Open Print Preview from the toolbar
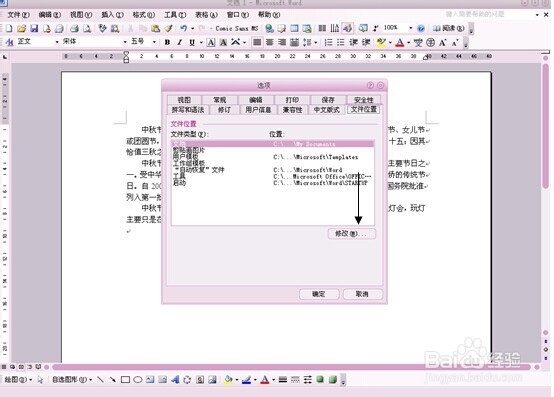The height and width of the screenshot is (397, 554). pyautogui.click(x=87, y=28)
